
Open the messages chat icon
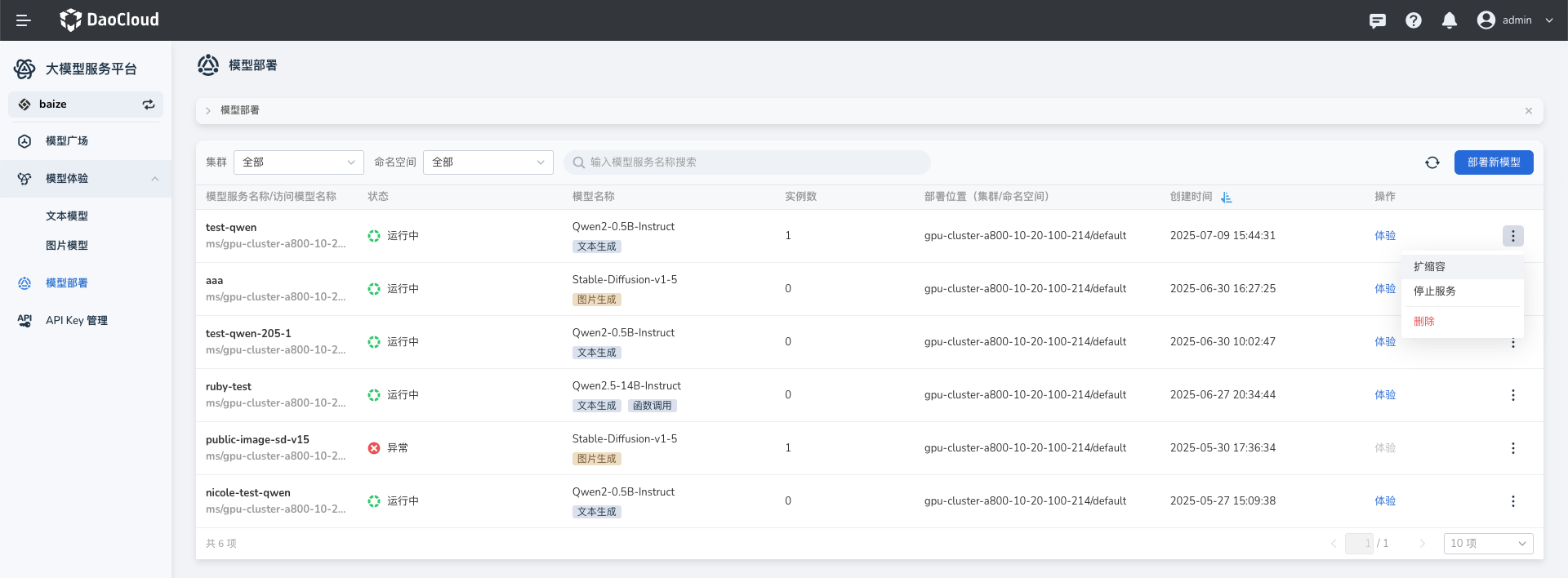[x=1377, y=20]
